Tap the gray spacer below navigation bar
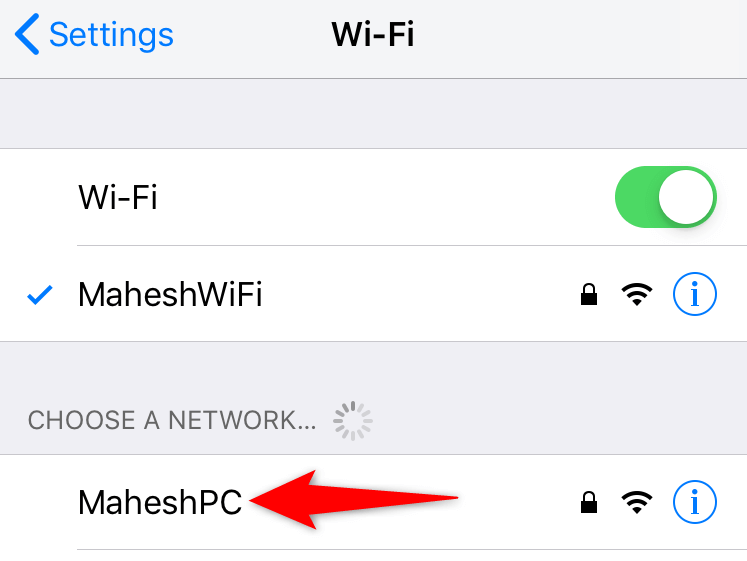 [374, 113]
